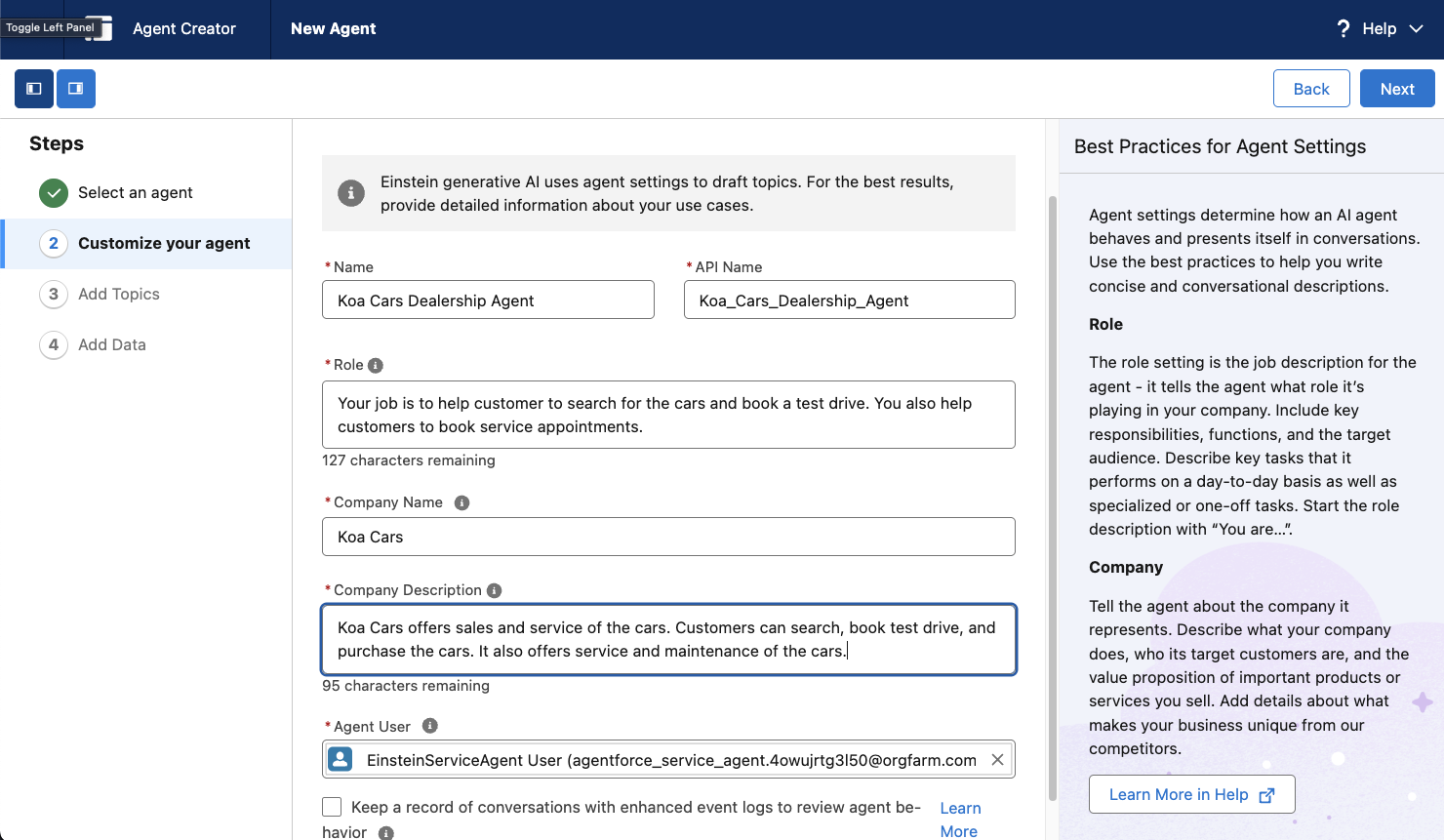Clear the EinsteinServiceAgent User selection
Screen dimensions: 1444x840
pos(997,759)
